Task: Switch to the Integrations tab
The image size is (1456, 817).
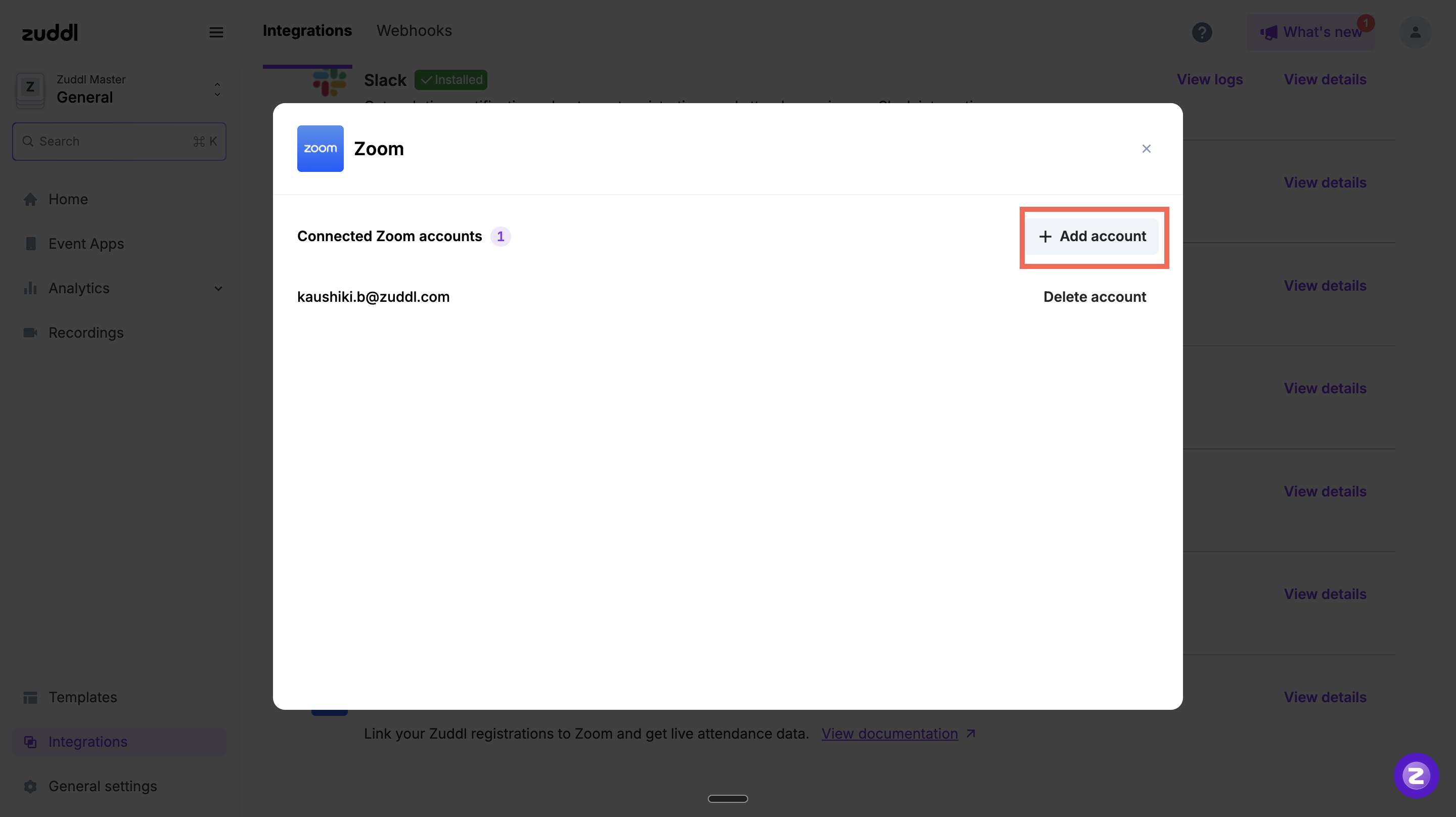Action: tap(307, 31)
